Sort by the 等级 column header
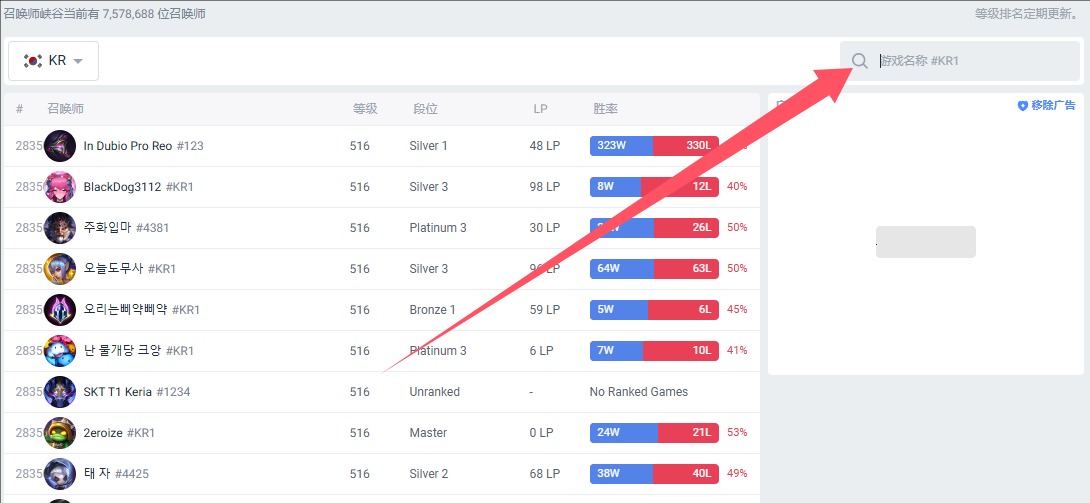1090x503 pixels. [365, 109]
